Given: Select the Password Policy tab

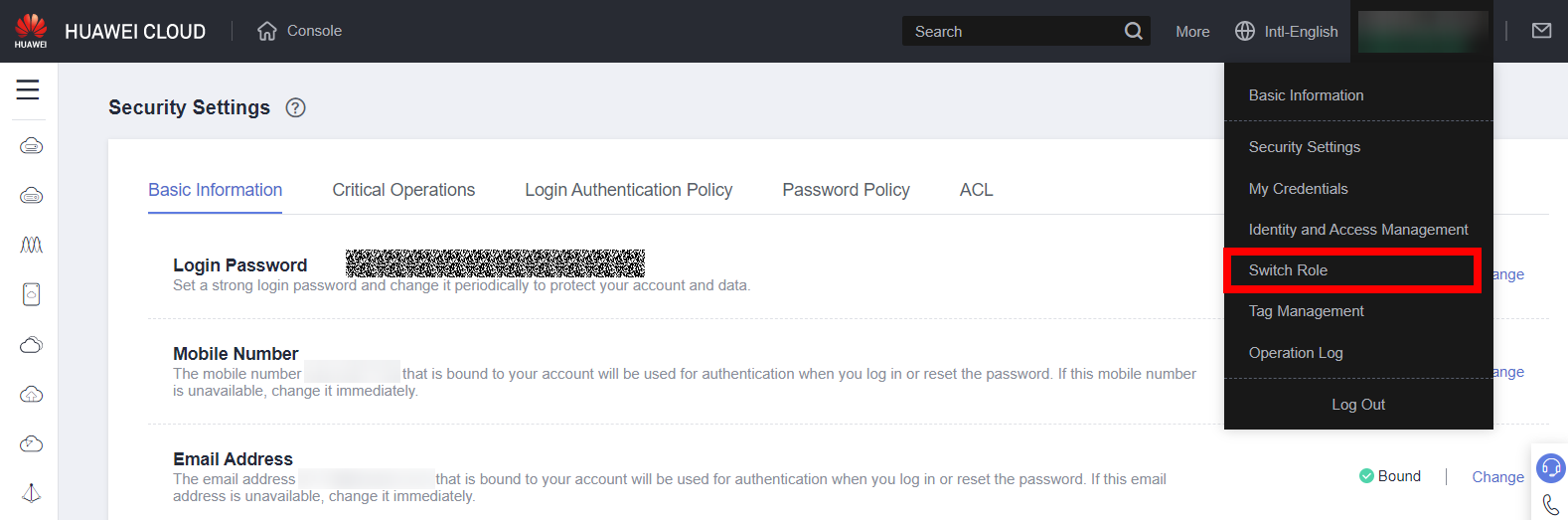Looking at the screenshot, I should click(846, 190).
